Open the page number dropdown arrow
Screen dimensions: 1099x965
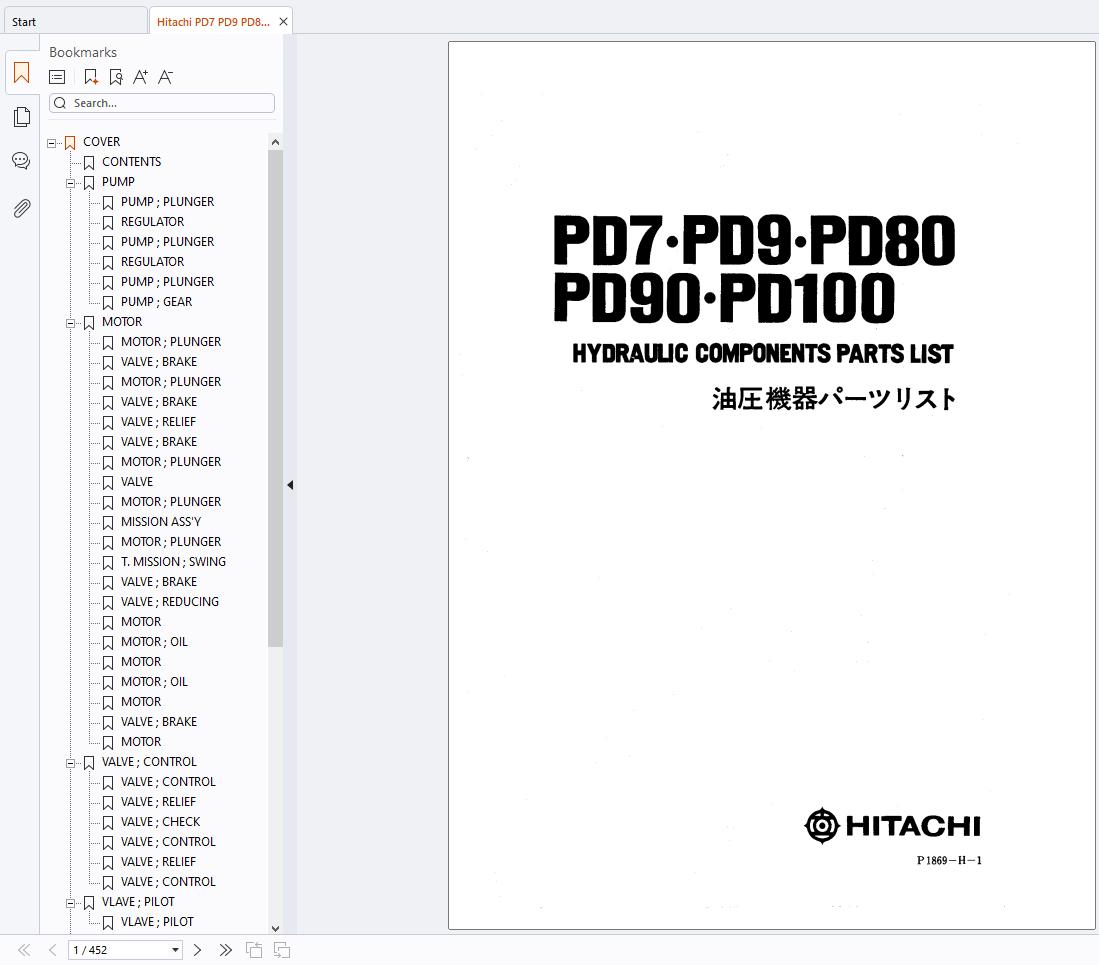click(x=175, y=950)
